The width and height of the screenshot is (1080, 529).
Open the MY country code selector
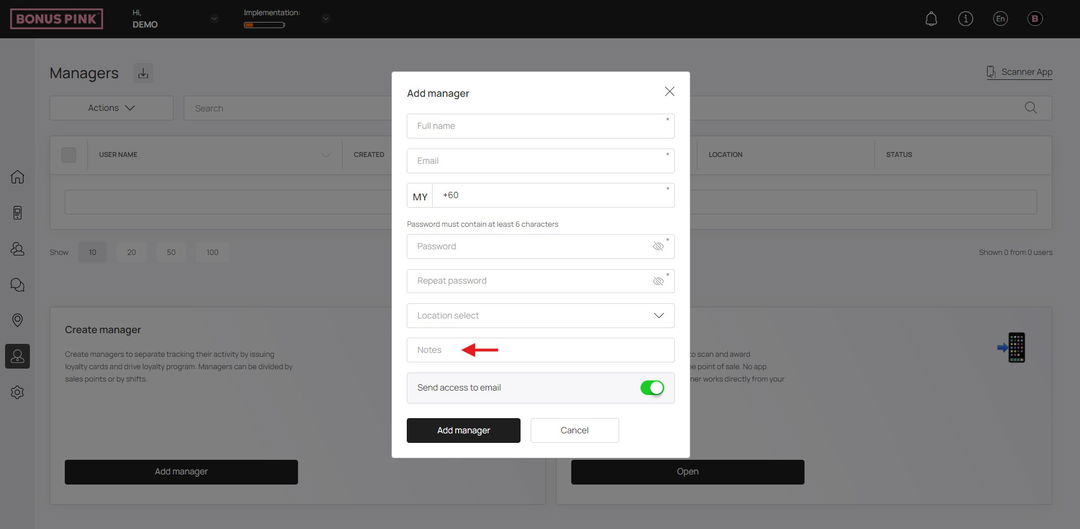[x=420, y=196]
